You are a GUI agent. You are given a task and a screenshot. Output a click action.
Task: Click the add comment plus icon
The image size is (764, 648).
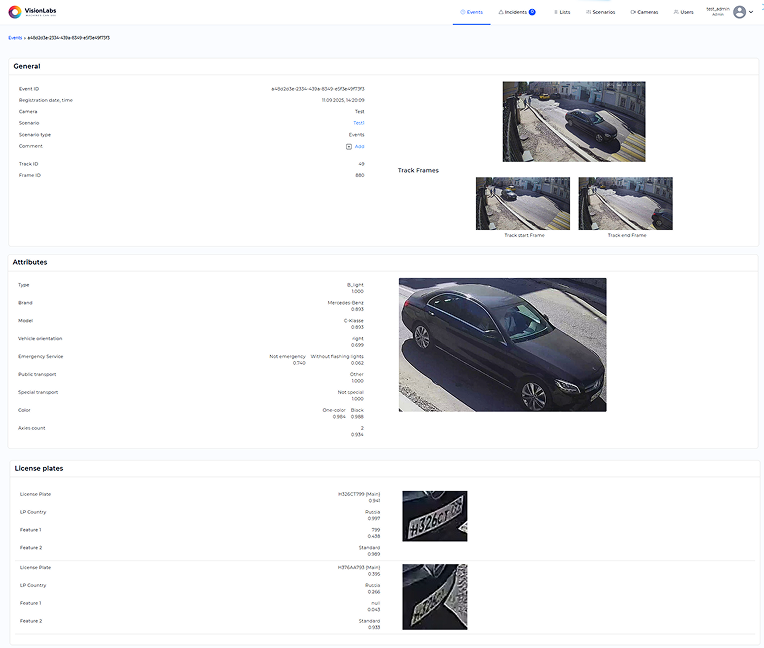coord(348,146)
